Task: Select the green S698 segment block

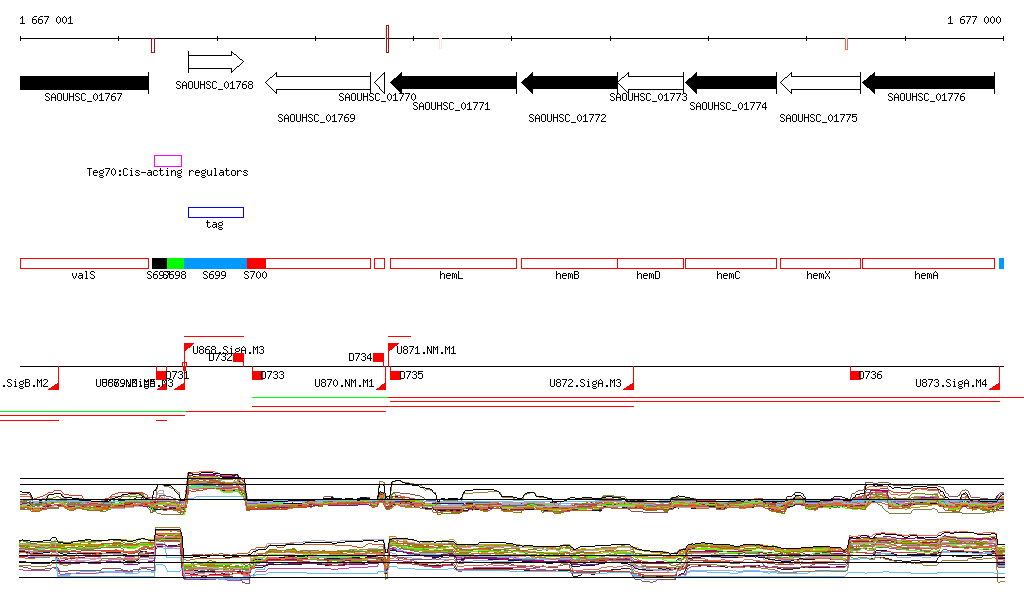Action: (x=176, y=264)
